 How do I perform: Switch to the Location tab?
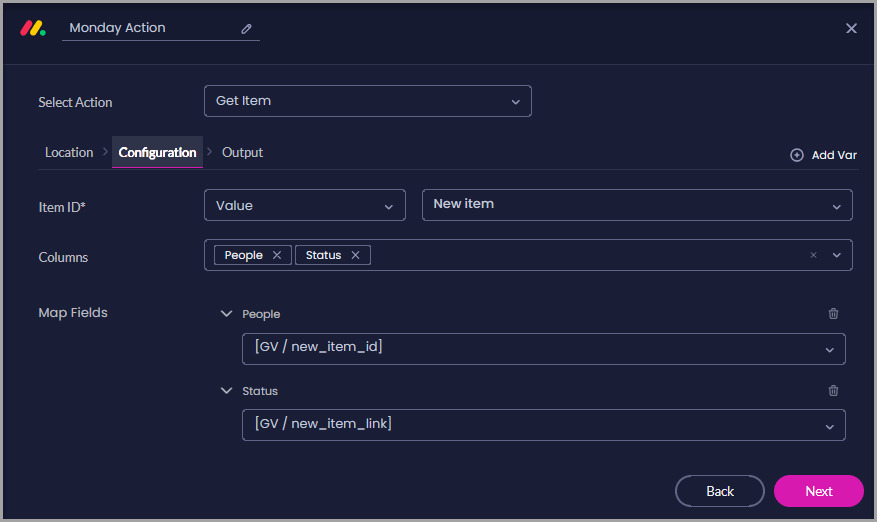pyautogui.click(x=69, y=152)
